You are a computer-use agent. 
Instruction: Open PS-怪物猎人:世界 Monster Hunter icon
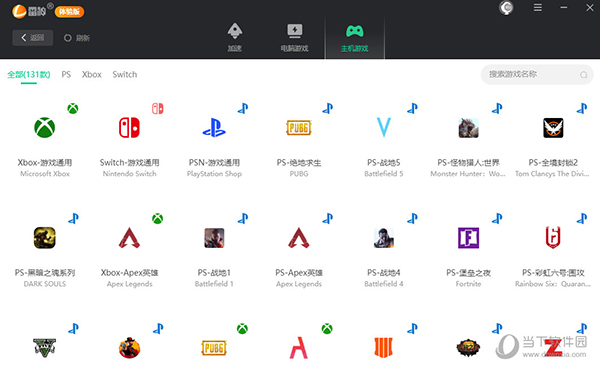pyautogui.click(x=468, y=128)
